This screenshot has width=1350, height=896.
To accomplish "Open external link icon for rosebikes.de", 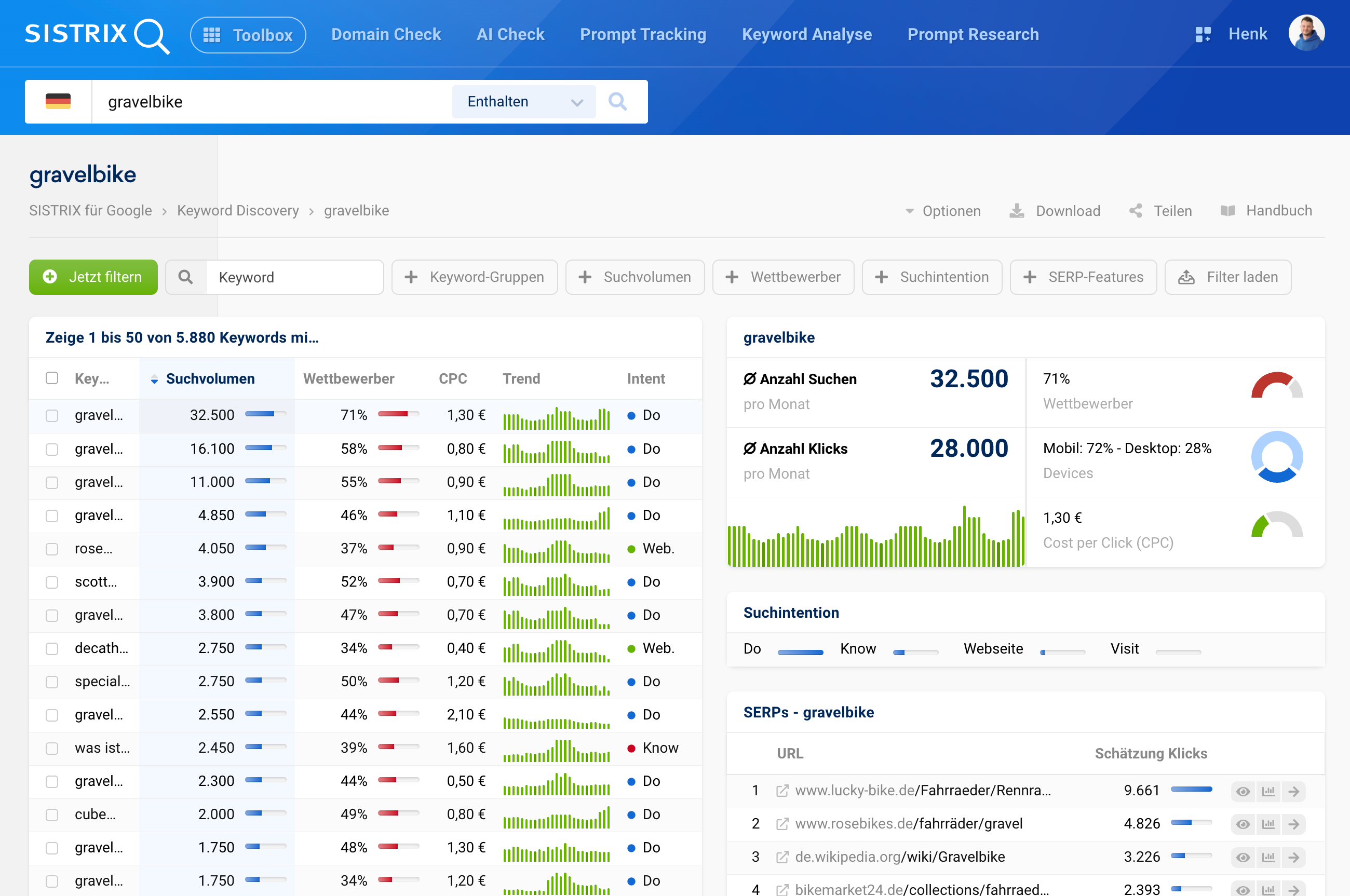I will point(782,824).
